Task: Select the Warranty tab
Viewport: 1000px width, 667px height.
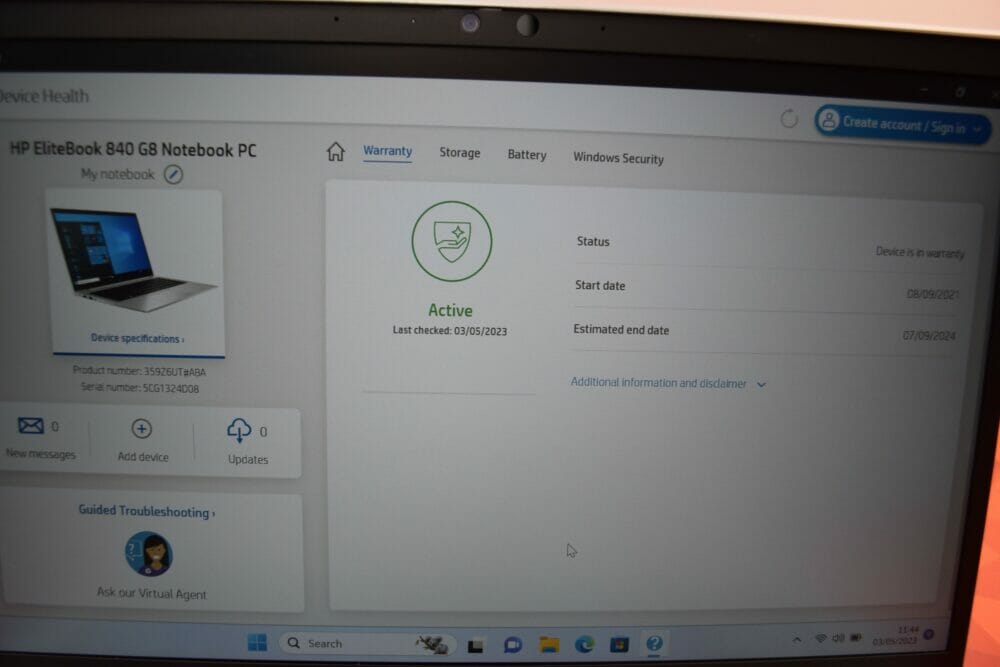Action: 388,151
